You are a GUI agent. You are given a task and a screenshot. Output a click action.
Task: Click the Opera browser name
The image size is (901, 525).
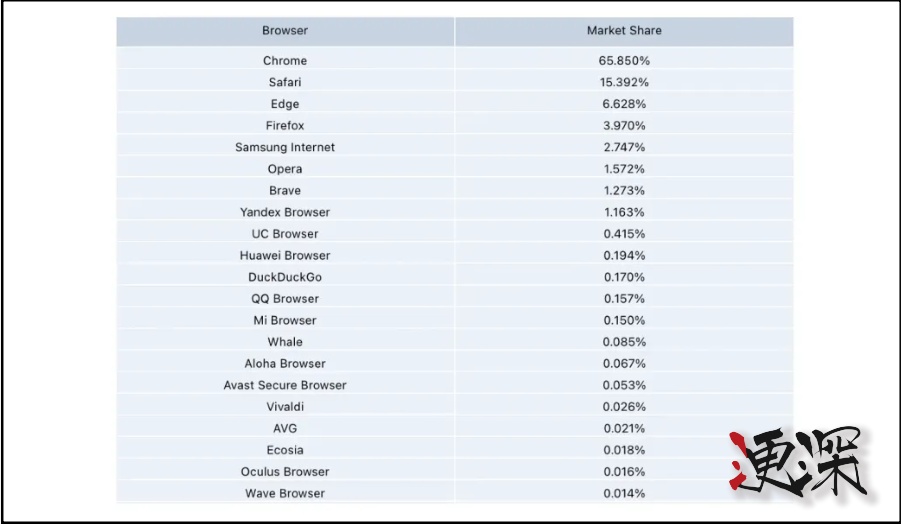pos(285,169)
